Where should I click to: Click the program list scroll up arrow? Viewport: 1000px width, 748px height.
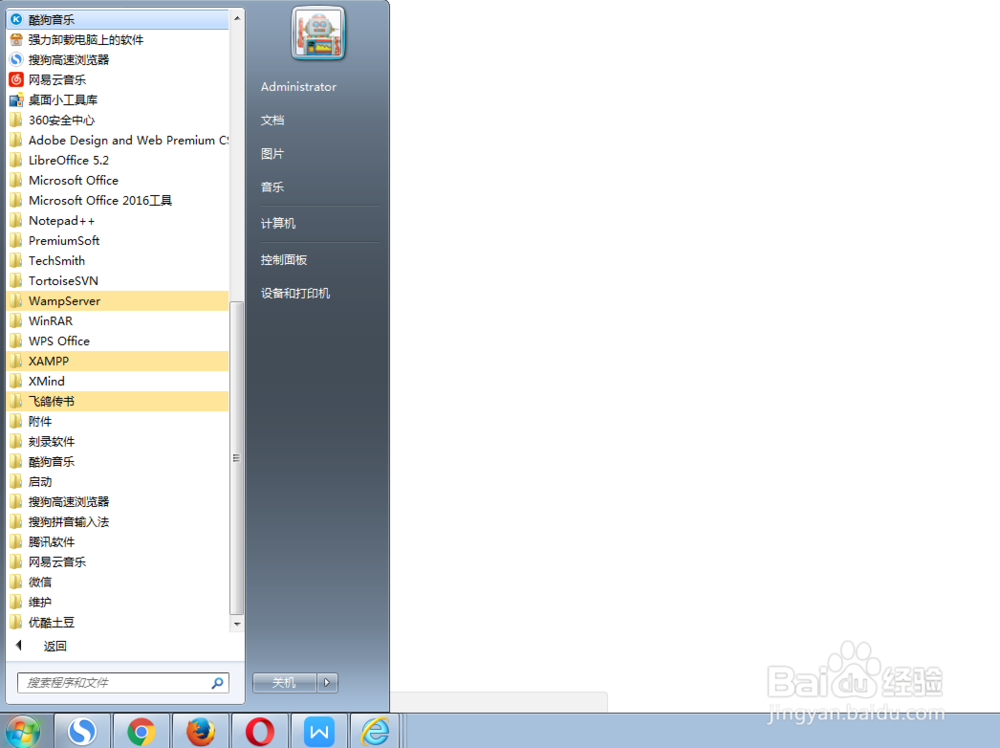[x=237, y=18]
